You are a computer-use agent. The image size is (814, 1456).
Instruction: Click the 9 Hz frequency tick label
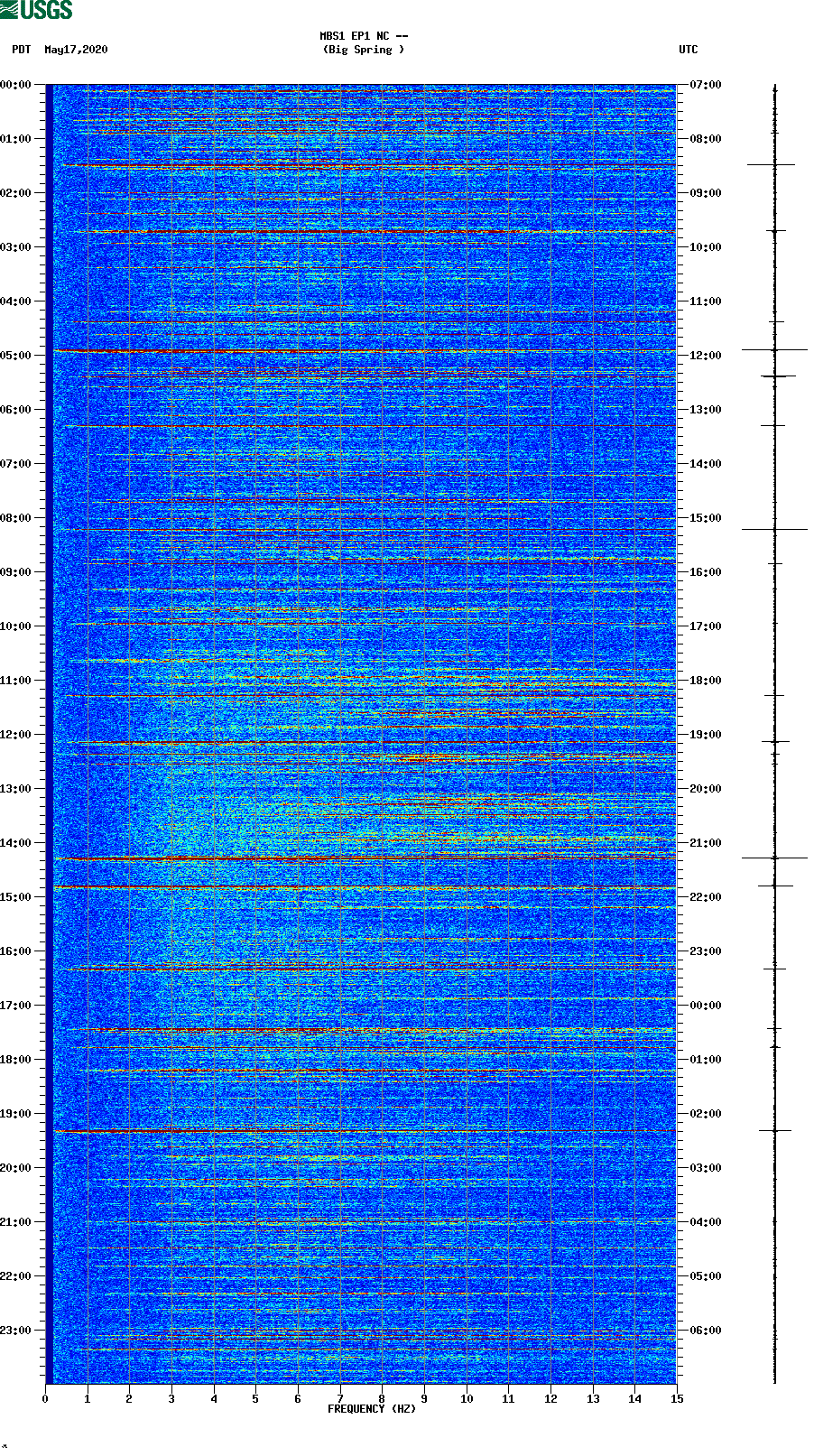(x=424, y=1399)
